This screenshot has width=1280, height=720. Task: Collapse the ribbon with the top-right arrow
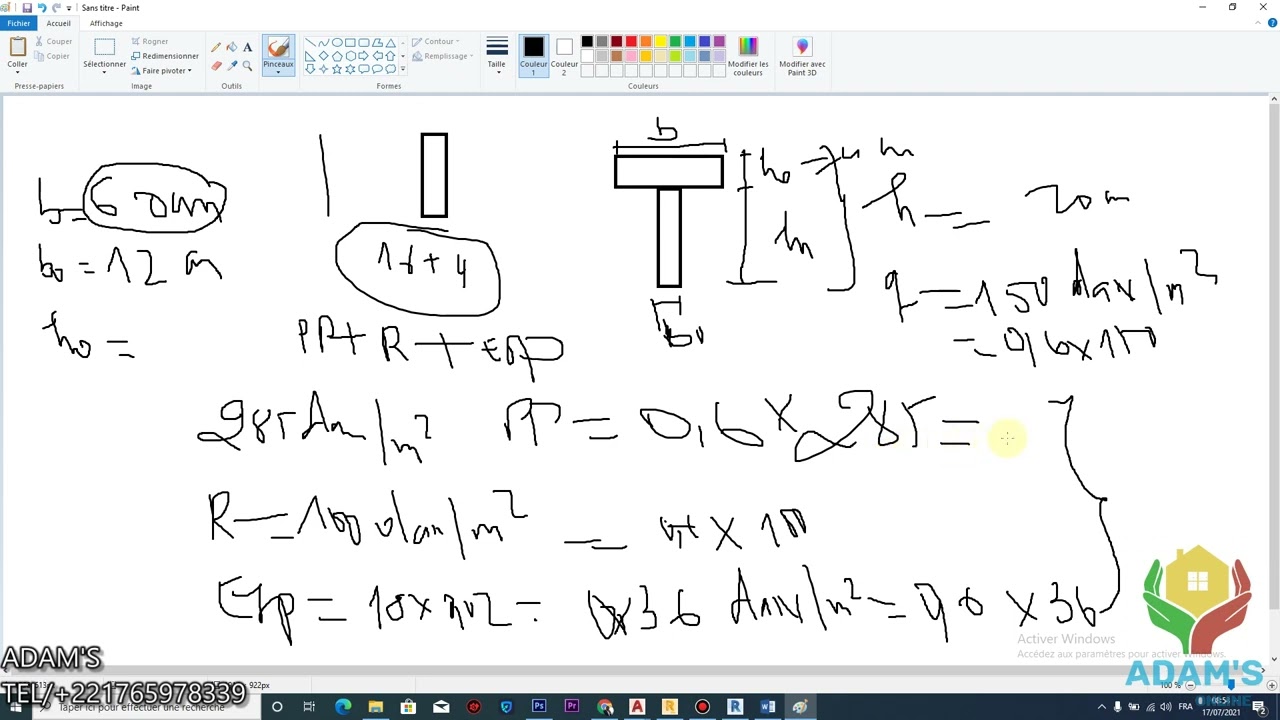point(1258,23)
